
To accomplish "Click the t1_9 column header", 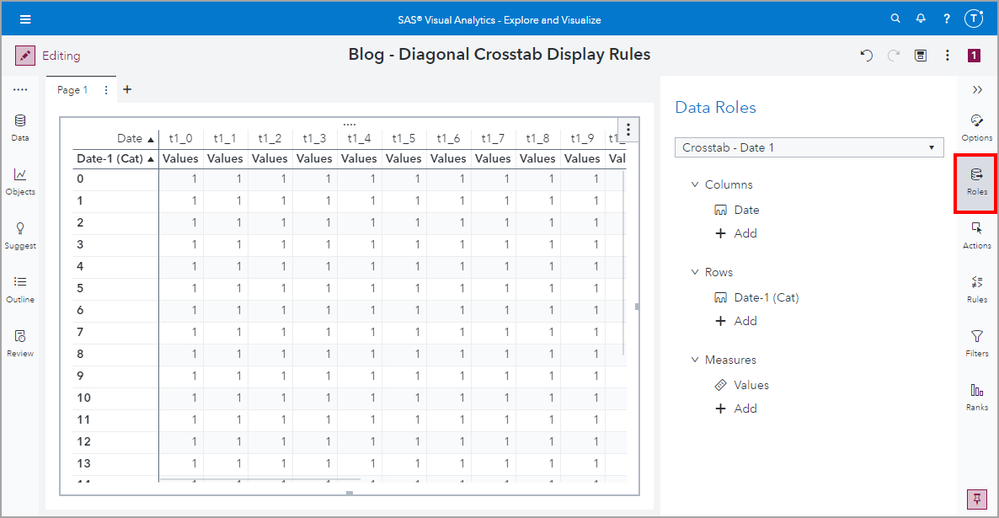I will tap(582, 138).
